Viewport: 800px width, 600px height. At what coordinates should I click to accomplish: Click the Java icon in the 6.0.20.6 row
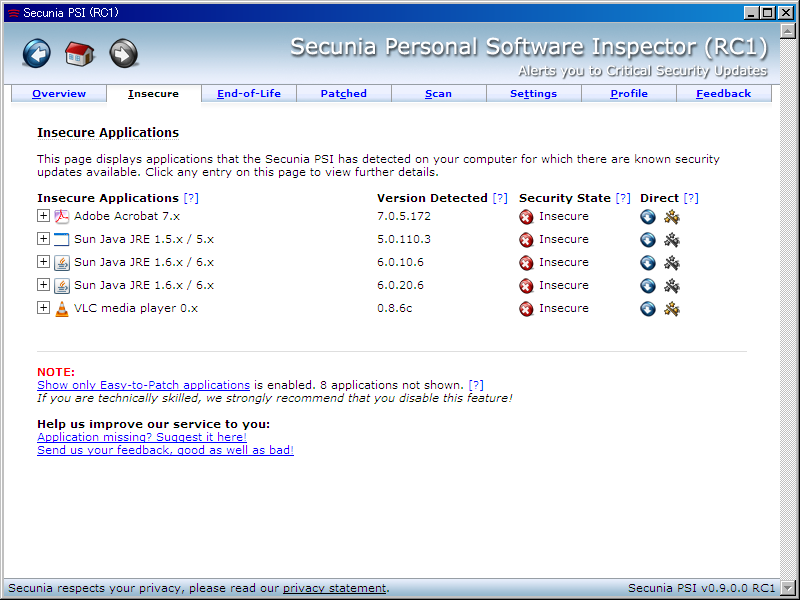(x=62, y=285)
